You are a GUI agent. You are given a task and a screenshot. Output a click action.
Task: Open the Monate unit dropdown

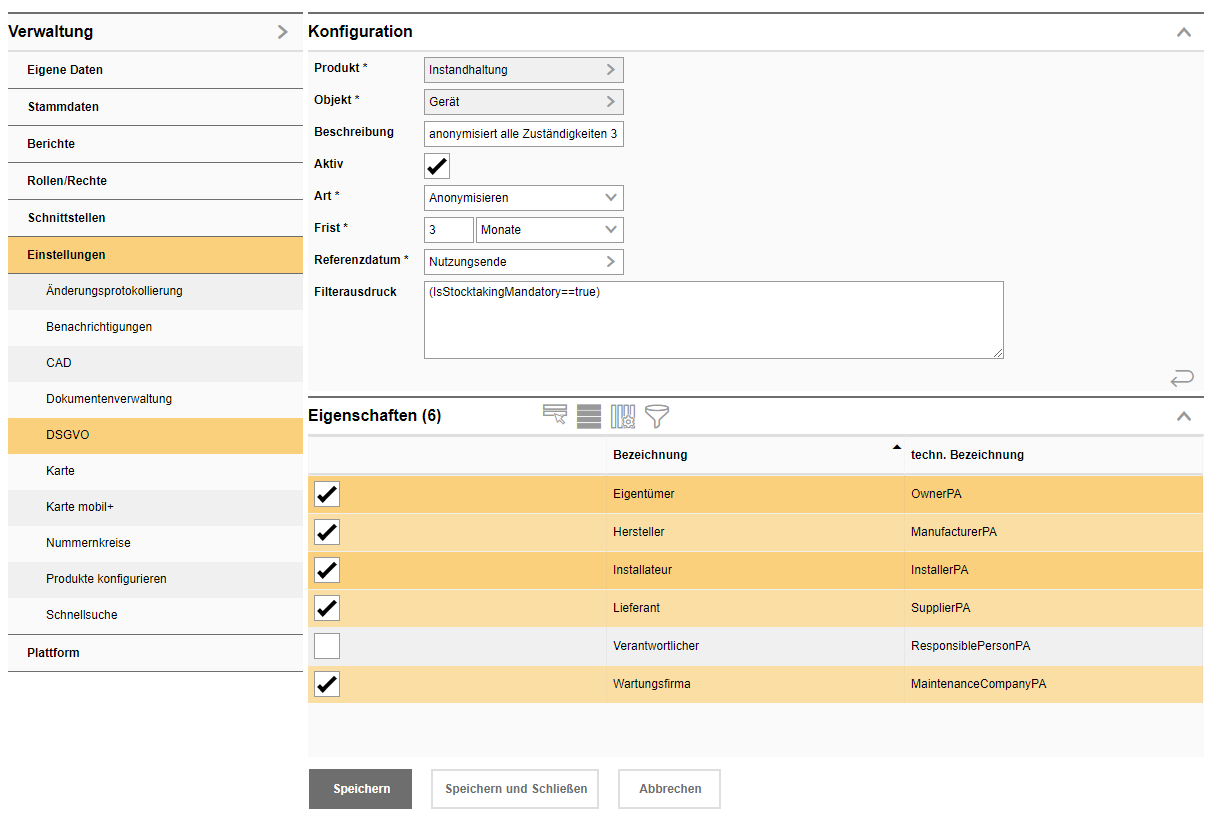[549, 230]
